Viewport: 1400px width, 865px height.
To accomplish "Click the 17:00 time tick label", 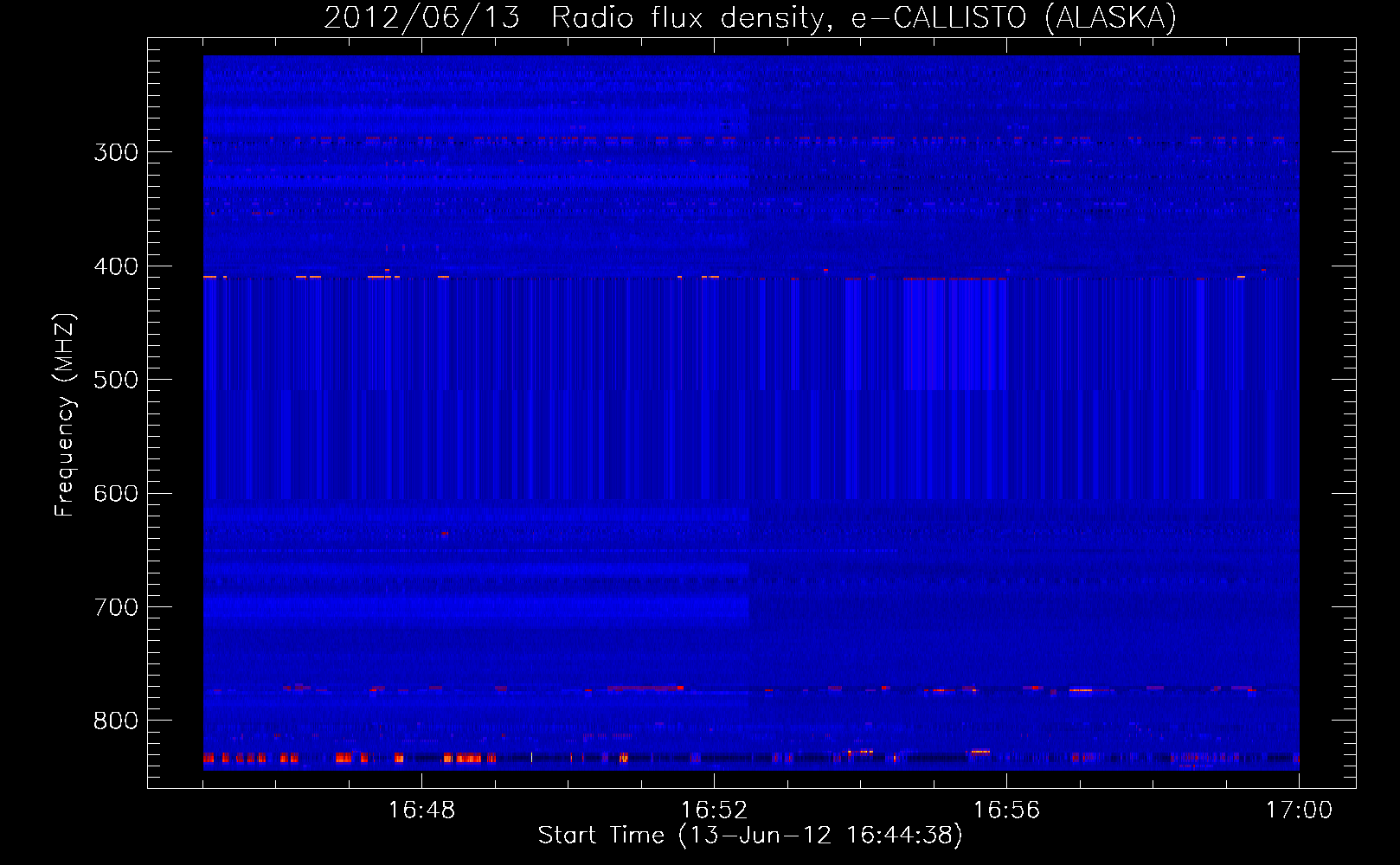I will pyautogui.click(x=1300, y=811).
